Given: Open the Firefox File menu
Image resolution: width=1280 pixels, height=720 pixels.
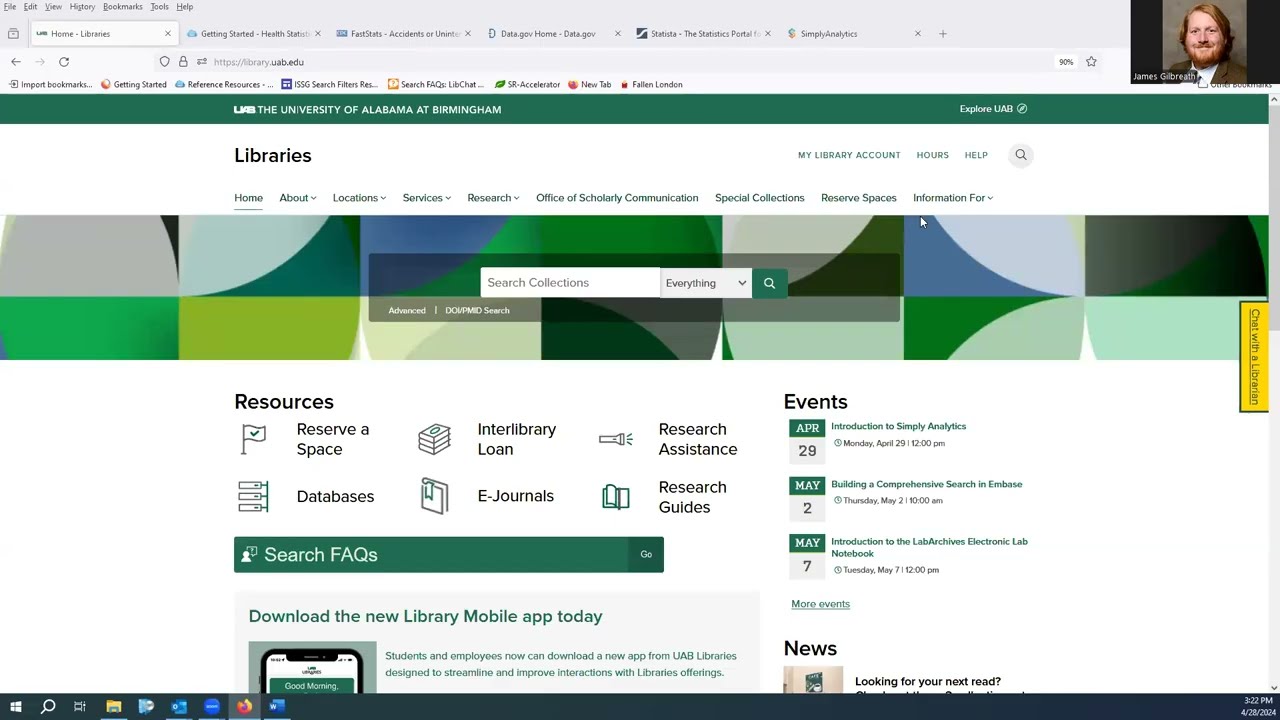Looking at the screenshot, I should [x=10, y=7].
